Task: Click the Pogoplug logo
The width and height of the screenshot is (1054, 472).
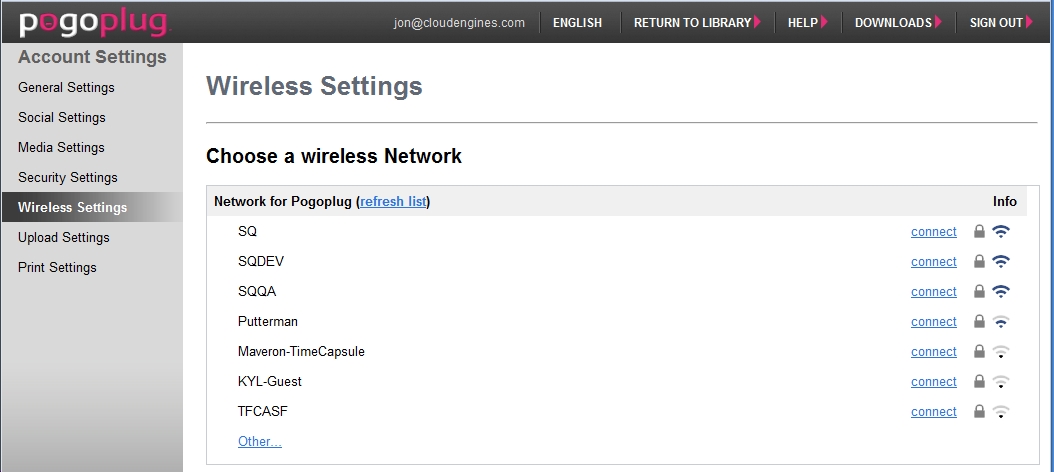Action: (94, 23)
